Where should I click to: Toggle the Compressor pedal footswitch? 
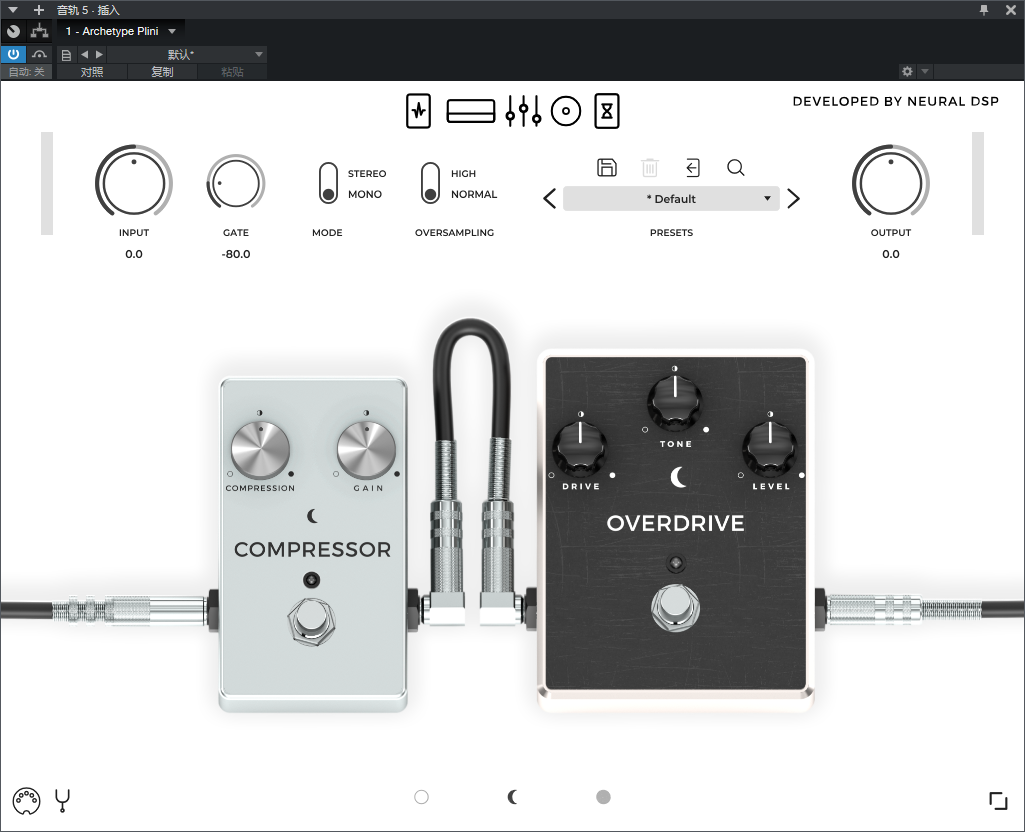click(x=312, y=621)
